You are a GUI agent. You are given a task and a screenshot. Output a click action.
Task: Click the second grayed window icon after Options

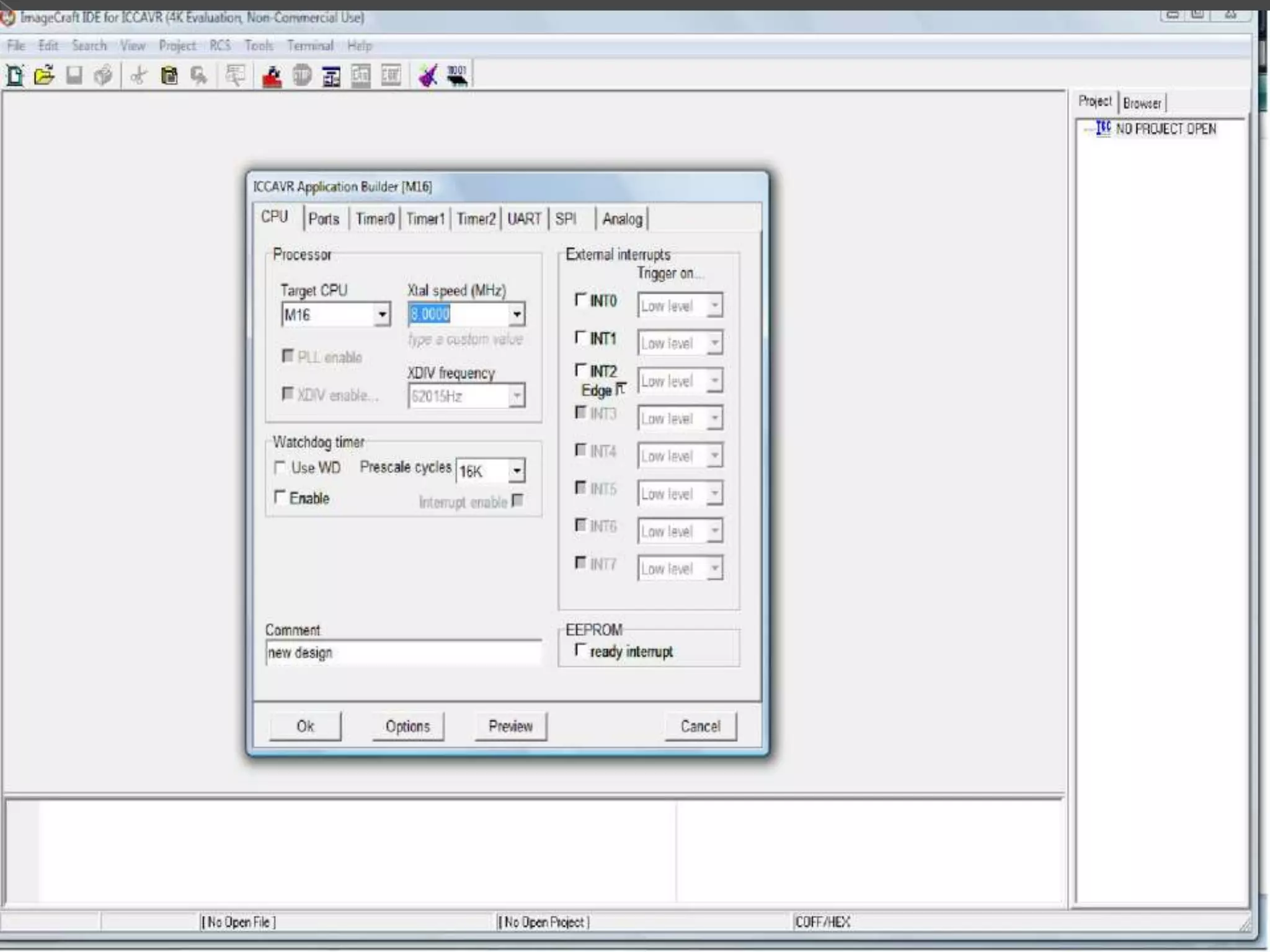click(391, 76)
